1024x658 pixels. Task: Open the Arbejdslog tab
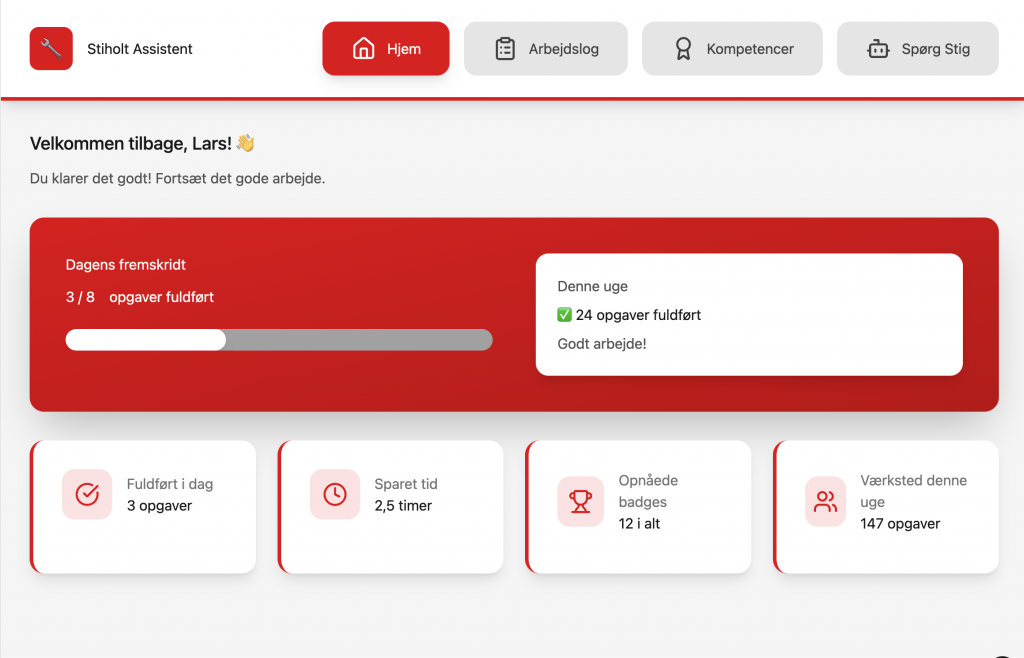(546, 49)
